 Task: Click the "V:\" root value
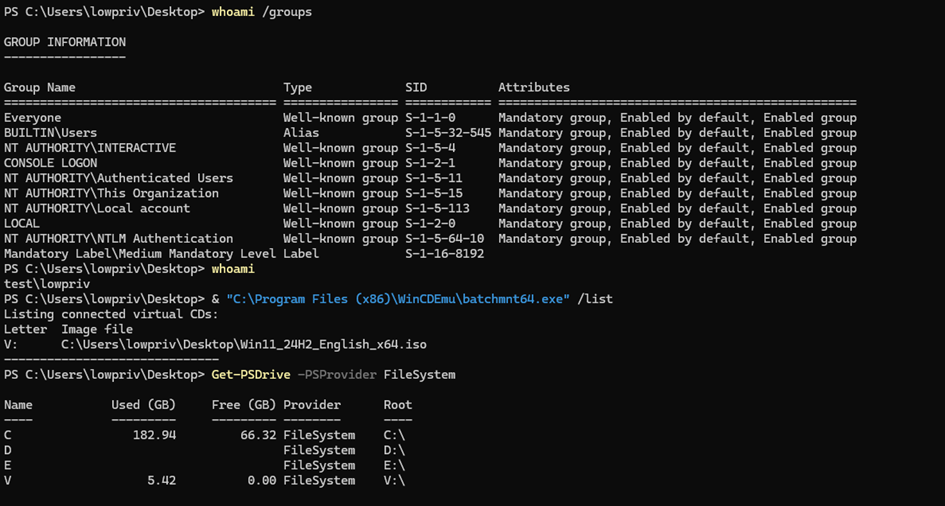394,481
